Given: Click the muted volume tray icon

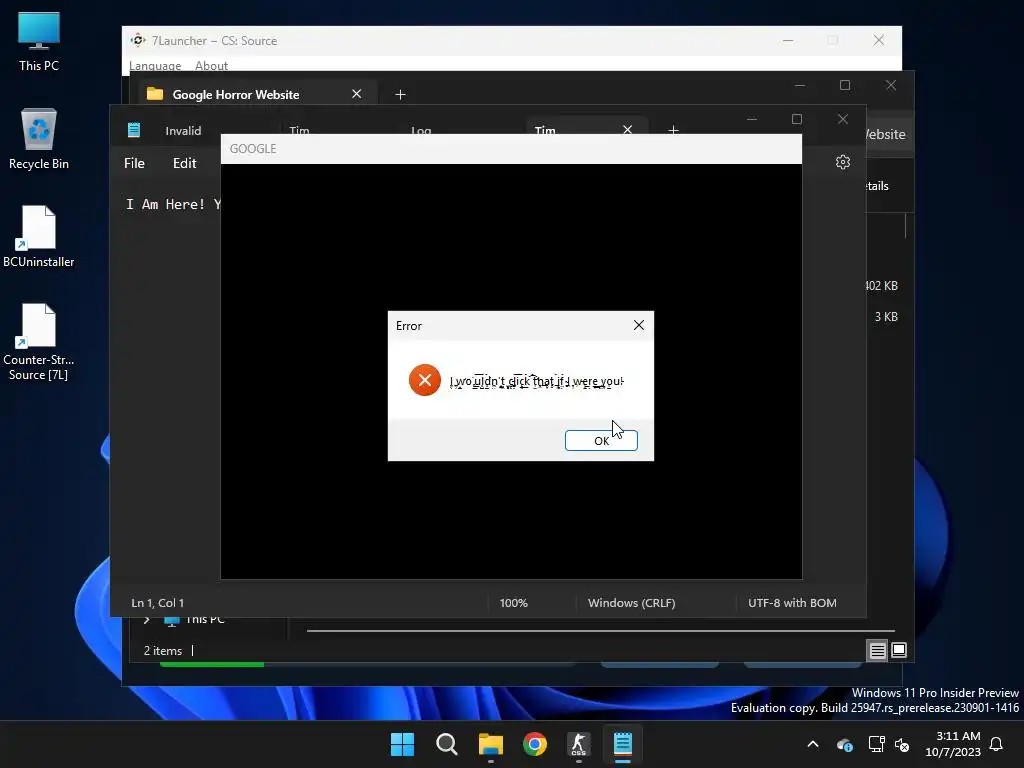Looking at the screenshot, I should click(x=903, y=744).
